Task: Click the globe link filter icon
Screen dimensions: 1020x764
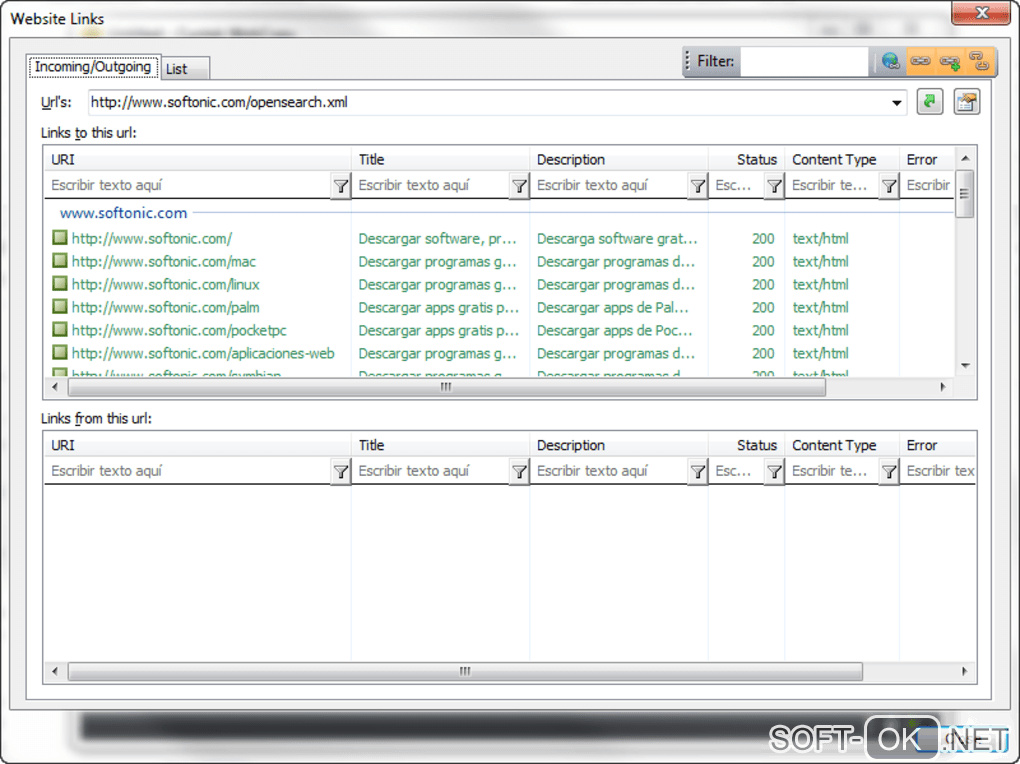Action: click(x=890, y=61)
